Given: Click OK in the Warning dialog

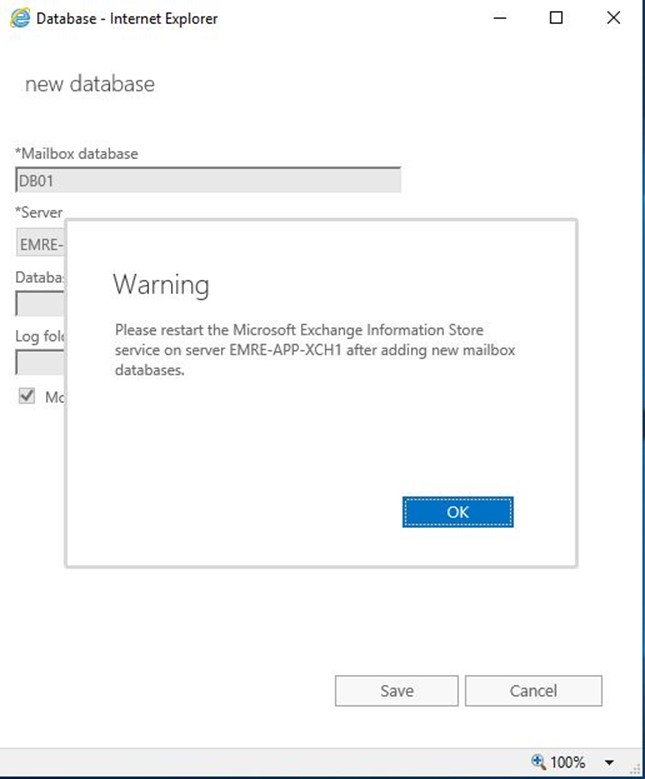Looking at the screenshot, I should point(458,512).
